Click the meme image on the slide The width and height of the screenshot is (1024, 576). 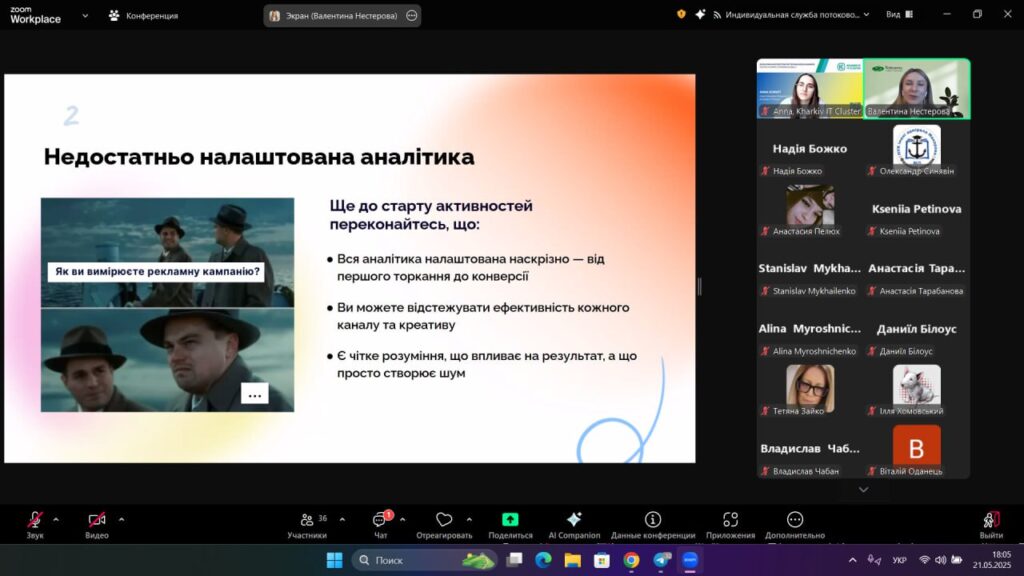tap(167, 305)
